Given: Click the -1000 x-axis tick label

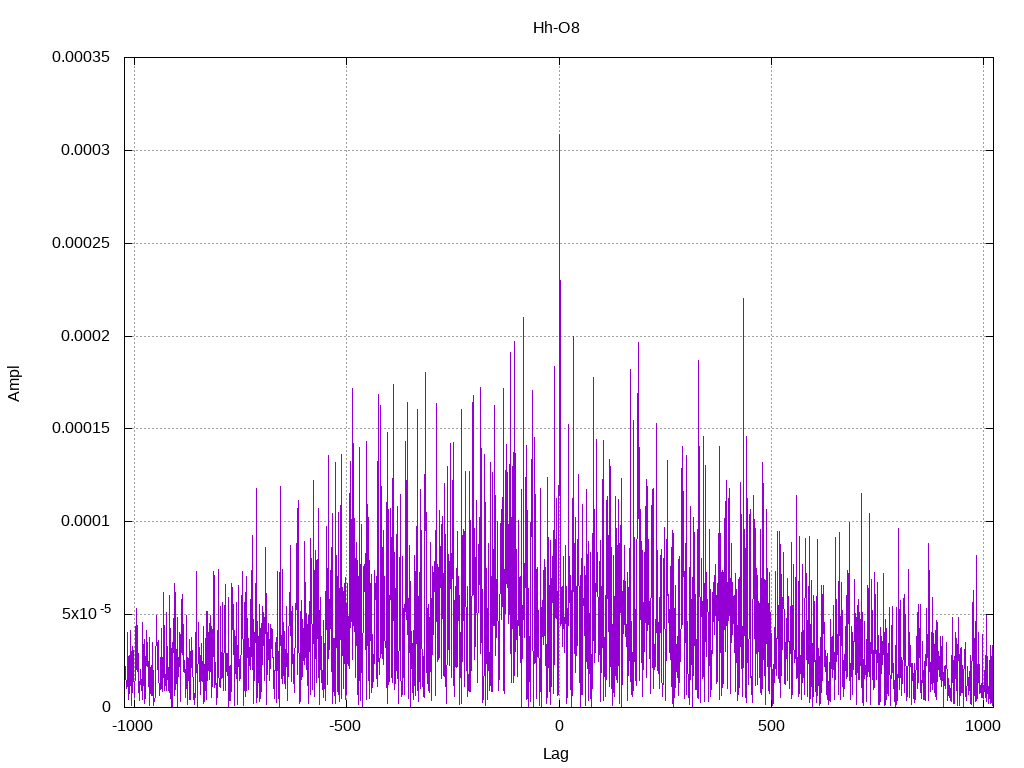Looking at the screenshot, I should point(133,726).
